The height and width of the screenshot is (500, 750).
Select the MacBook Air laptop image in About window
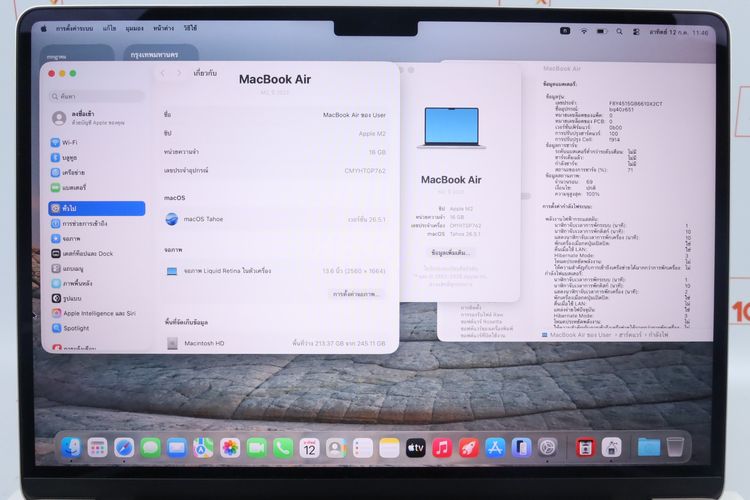coord(452,128)
